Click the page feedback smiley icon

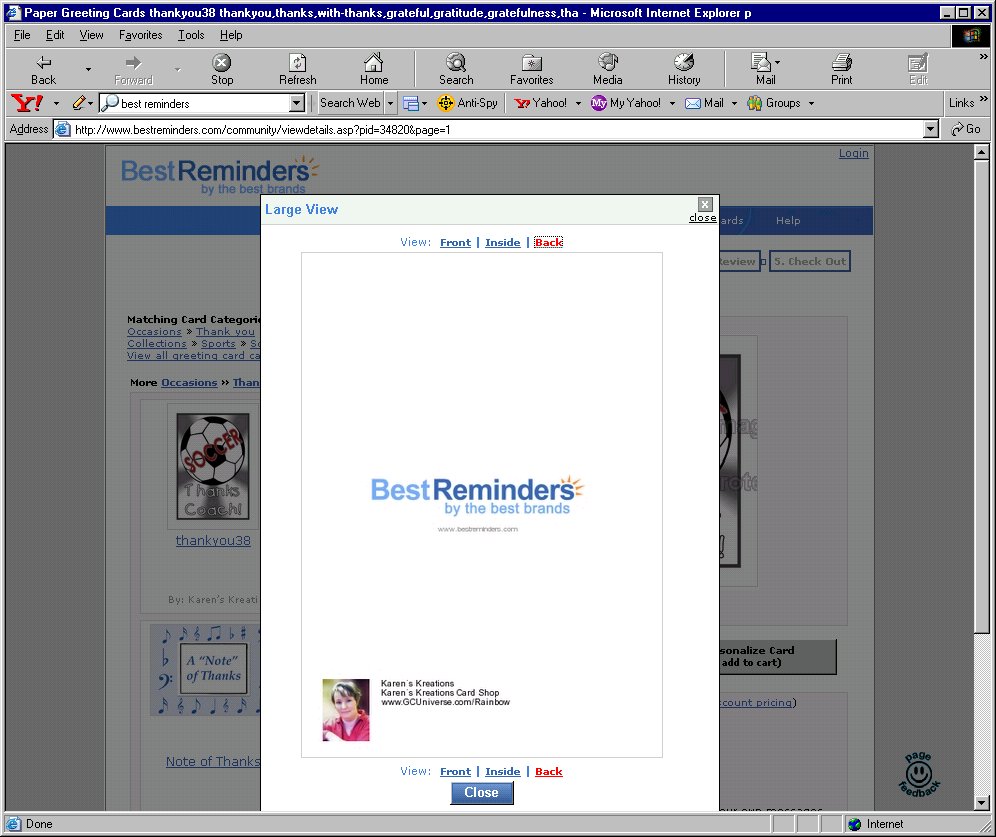[917, 773]
